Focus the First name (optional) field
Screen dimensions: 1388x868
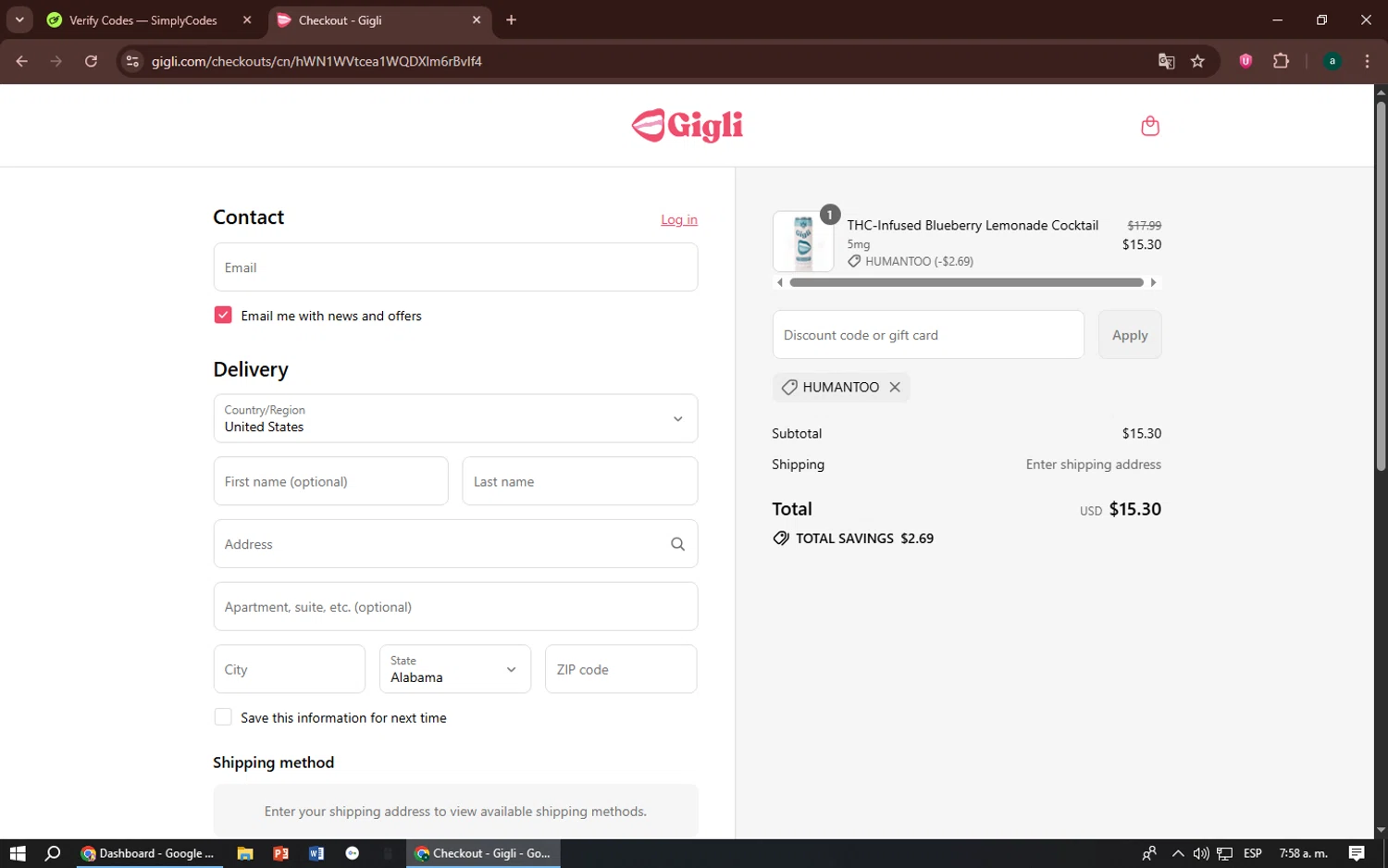coord(330,481)
